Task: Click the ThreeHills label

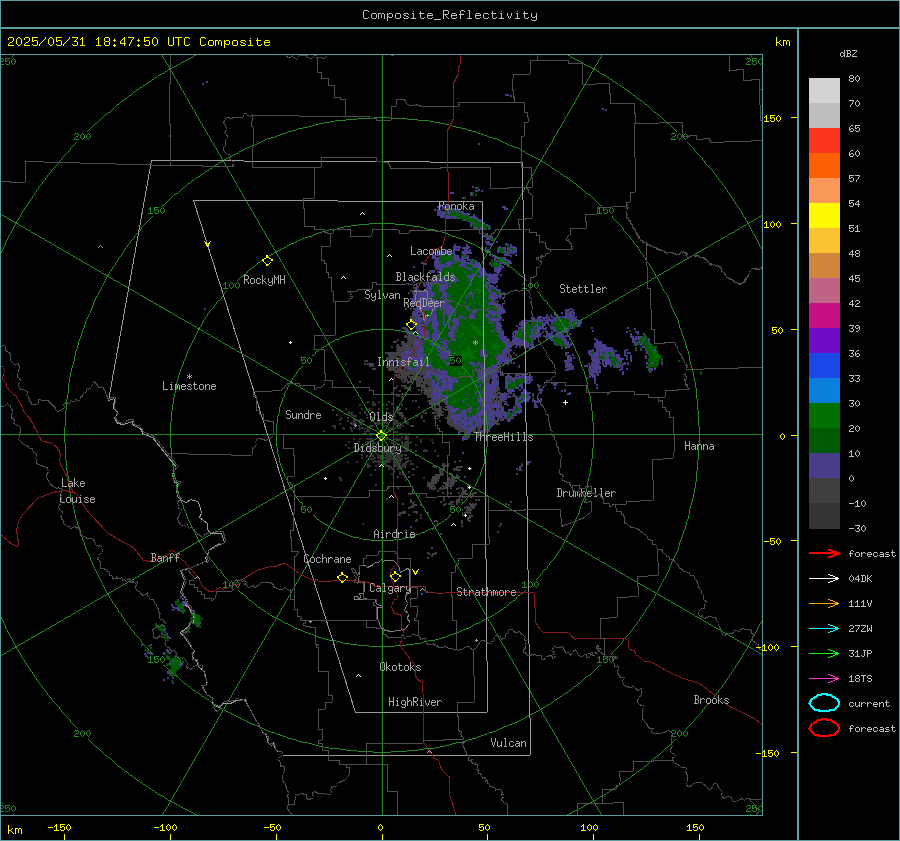Action: coord(503,437)
